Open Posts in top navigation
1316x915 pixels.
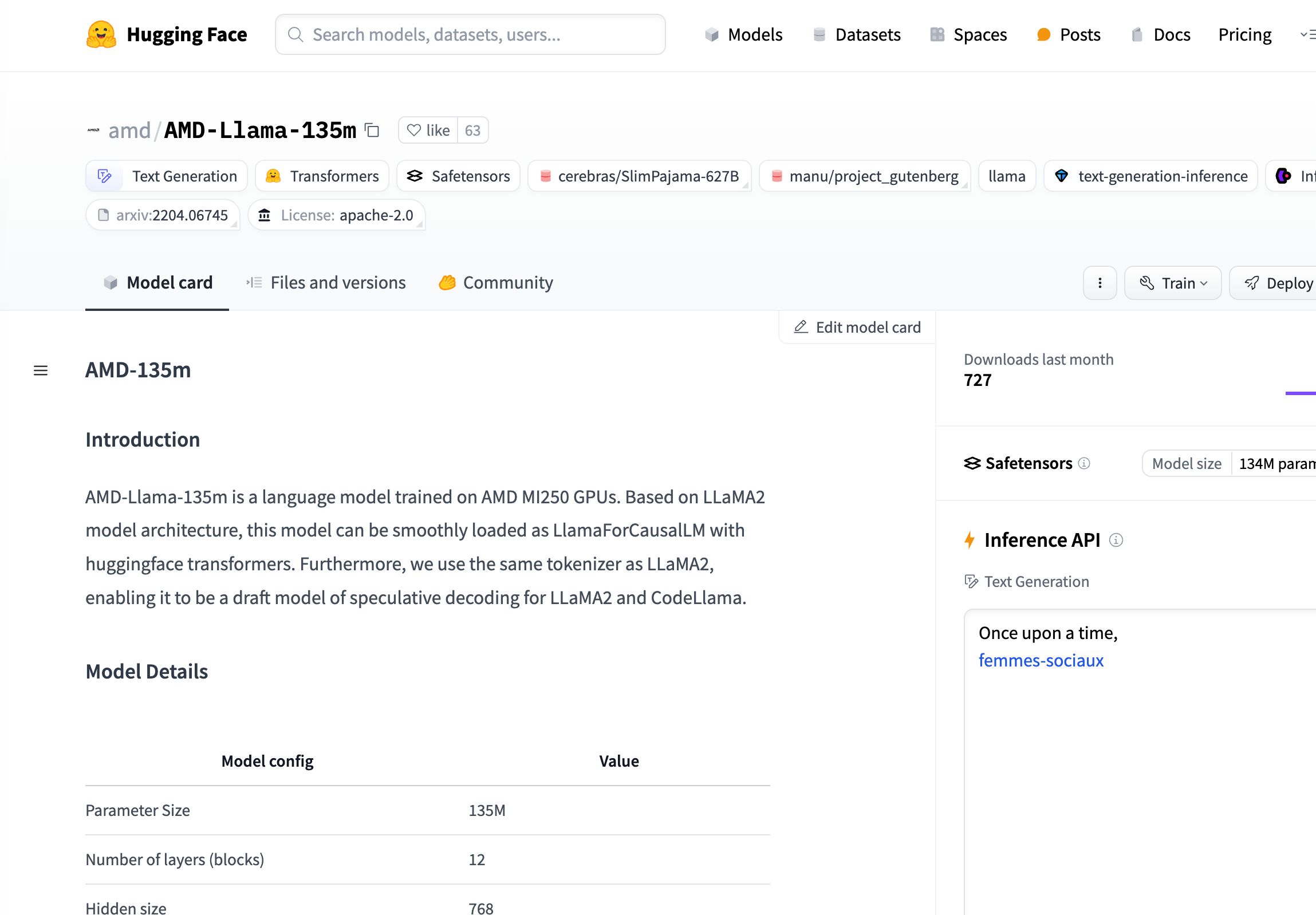(x=1069, y=34)
